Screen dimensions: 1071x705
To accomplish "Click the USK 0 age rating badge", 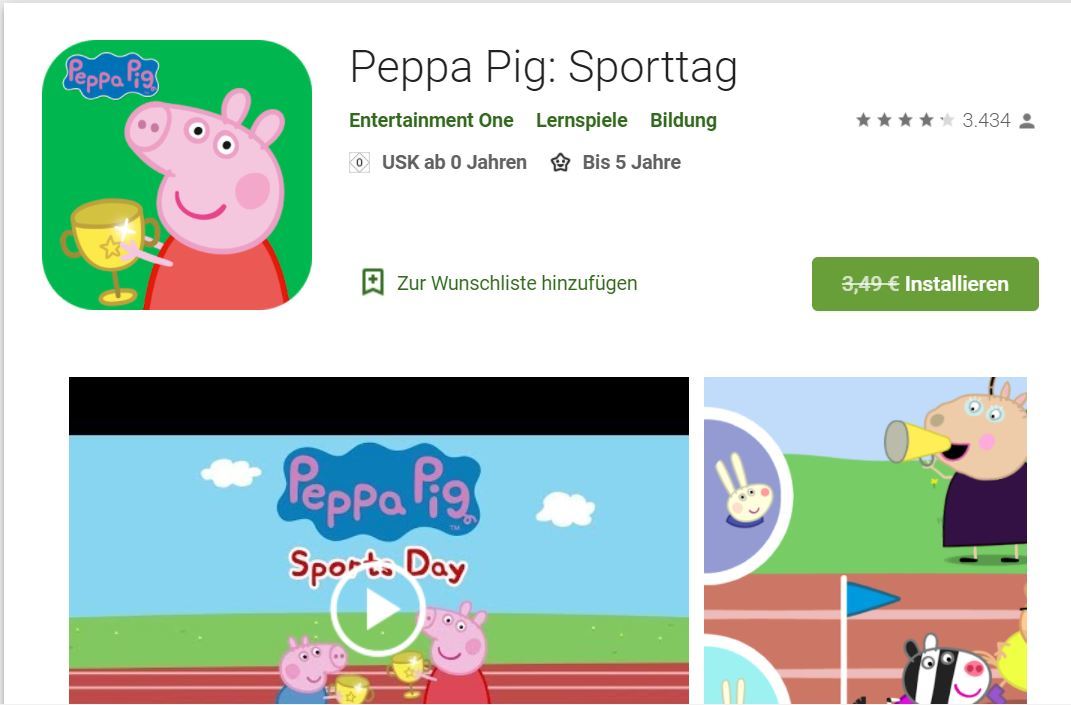I will tap(359, 163).
